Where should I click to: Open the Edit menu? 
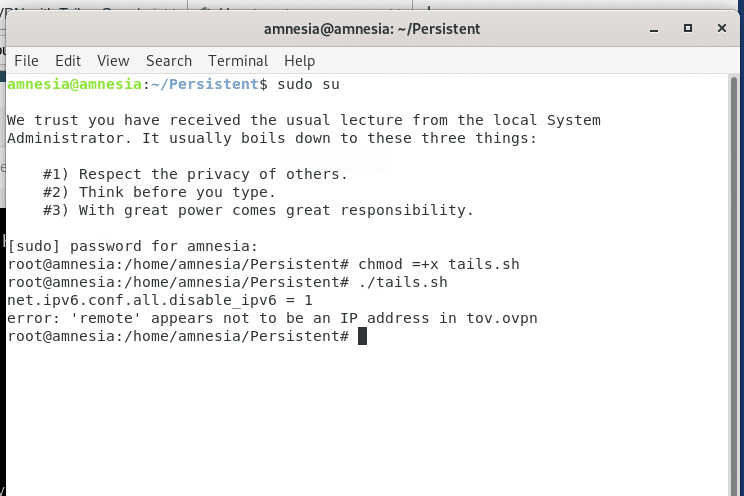[68, 61]
